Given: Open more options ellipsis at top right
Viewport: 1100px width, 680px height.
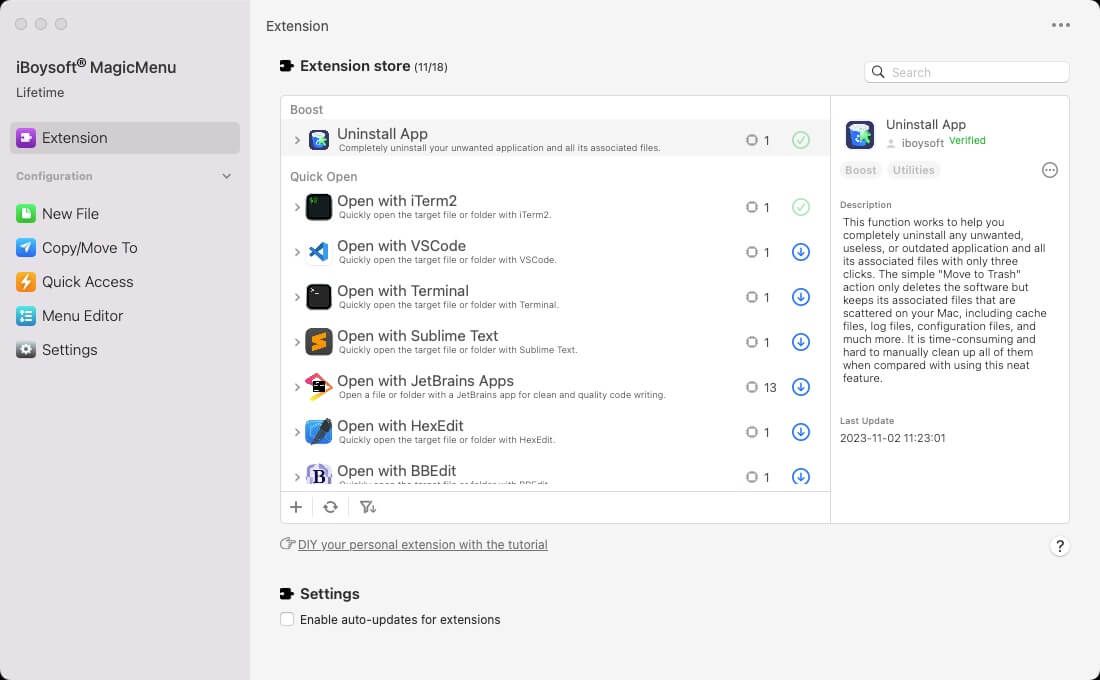Looking at the screenshot, I should point(1061,26).
